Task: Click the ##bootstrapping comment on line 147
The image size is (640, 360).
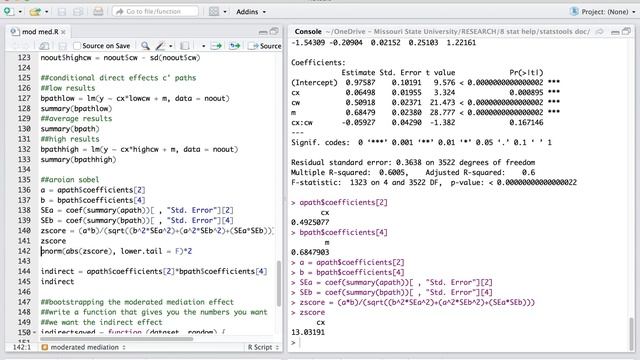Action: 137,302
